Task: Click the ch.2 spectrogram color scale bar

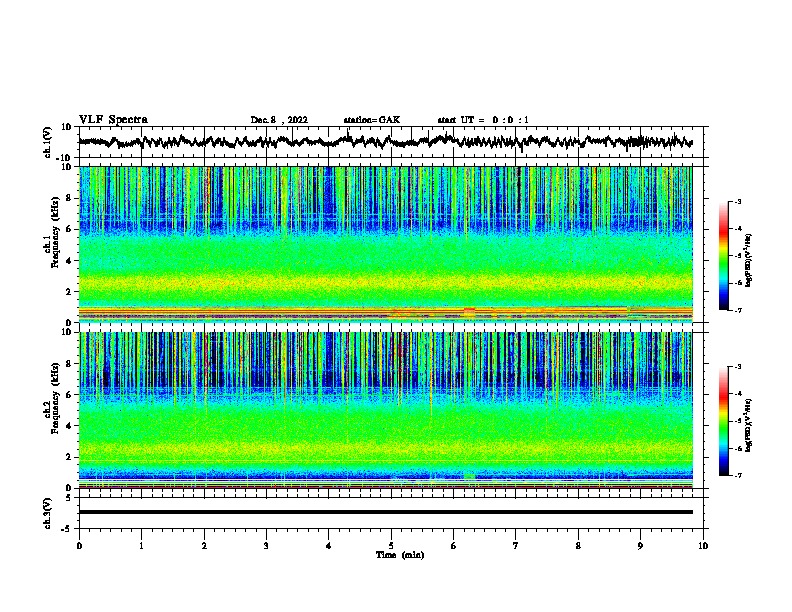Action: click(724, 421)
